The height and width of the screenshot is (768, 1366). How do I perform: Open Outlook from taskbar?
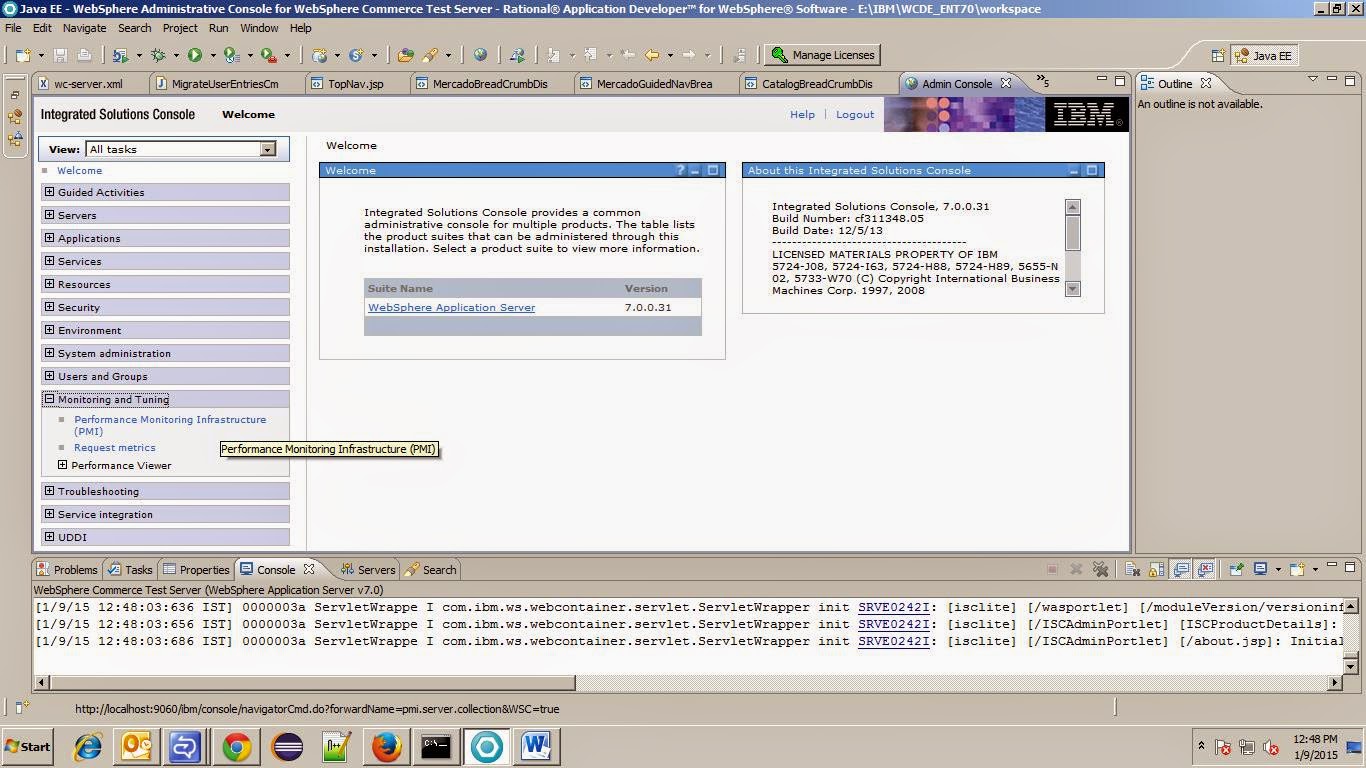pos(137,746)
